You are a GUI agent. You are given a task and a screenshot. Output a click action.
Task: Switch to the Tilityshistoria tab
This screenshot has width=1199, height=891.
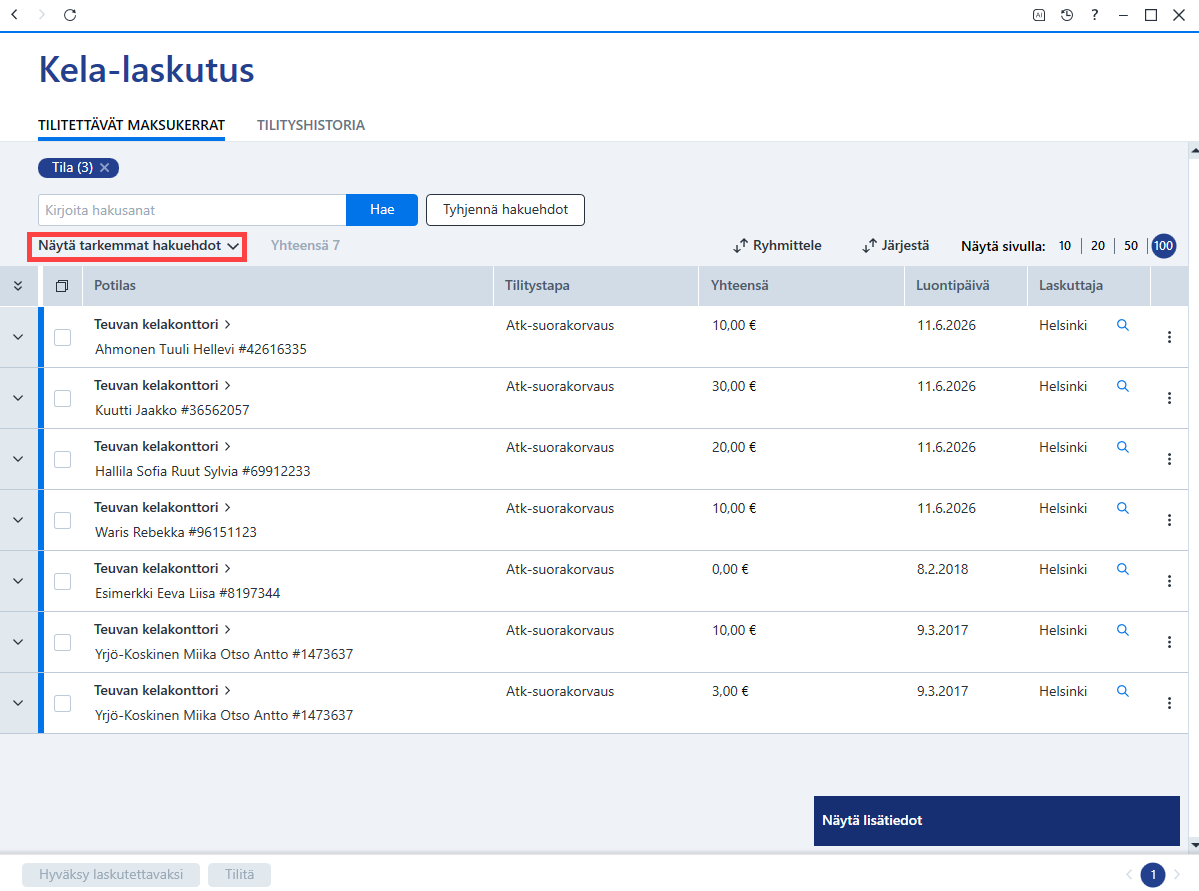(310, 125)
